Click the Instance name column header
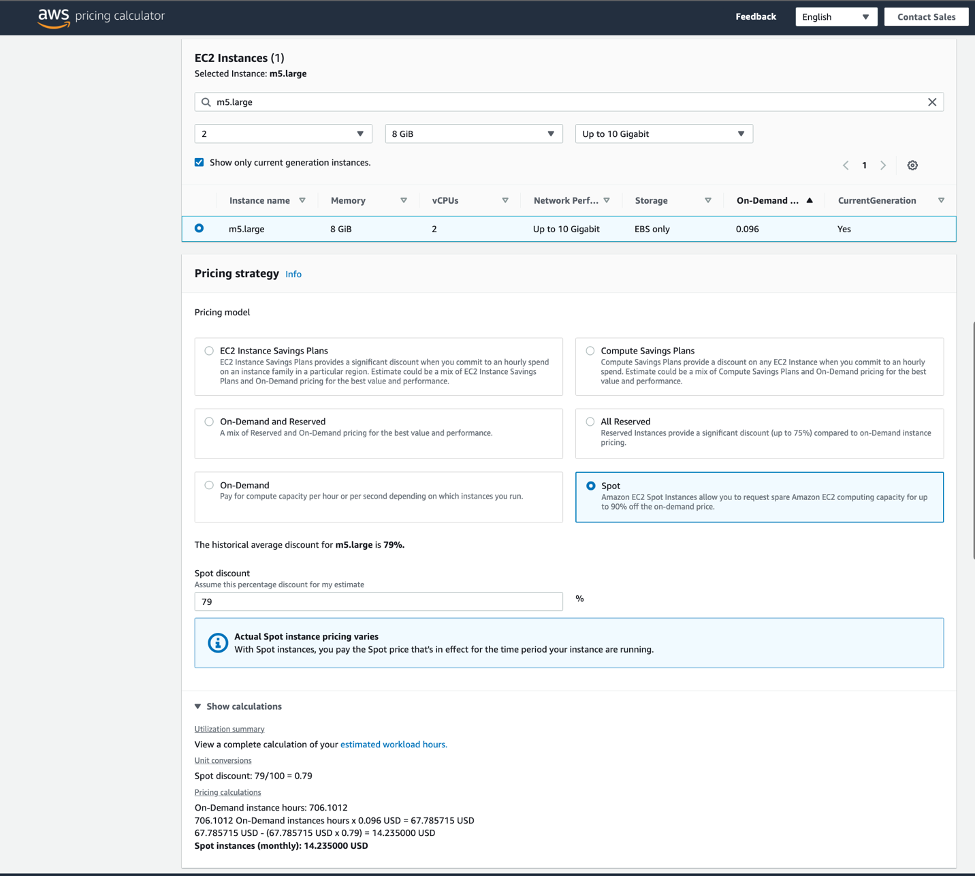The width and height of the screenshot is (977, 877). point(259,201)
